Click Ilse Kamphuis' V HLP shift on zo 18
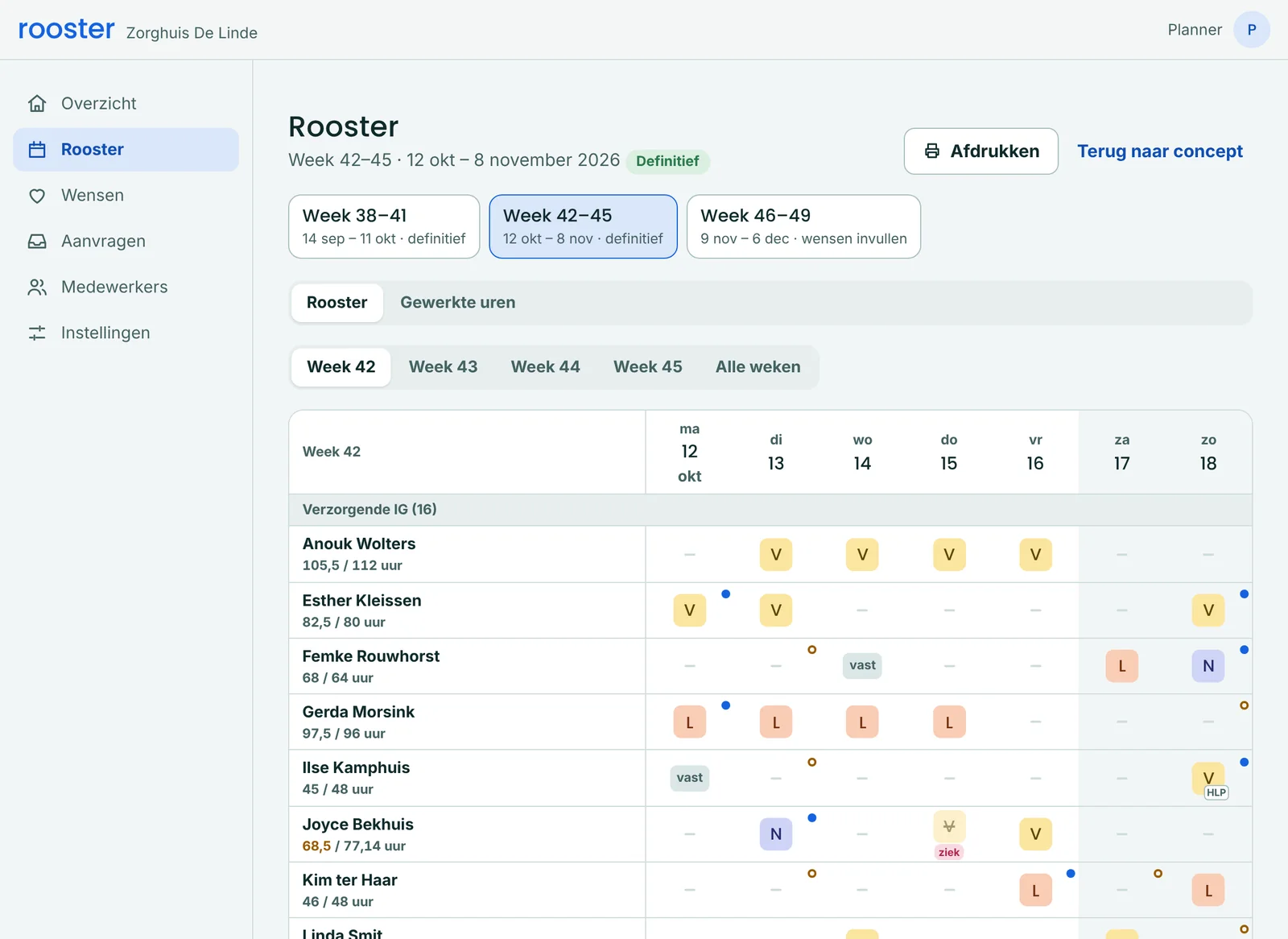Viewport: 1288px width, 939px height. coord(1208,779)
